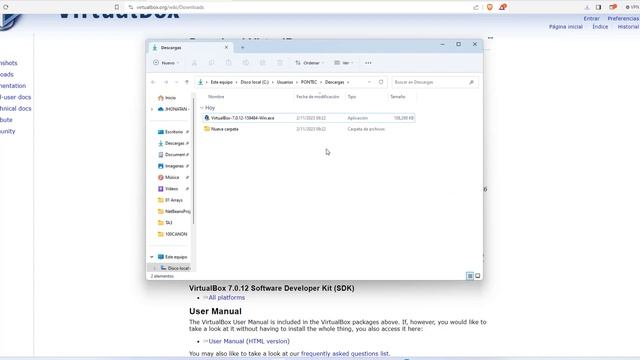This screenshot has height=360, width=640.
Task: Click the Cut icon in Explorer toolbar
Action: [194, 63]
